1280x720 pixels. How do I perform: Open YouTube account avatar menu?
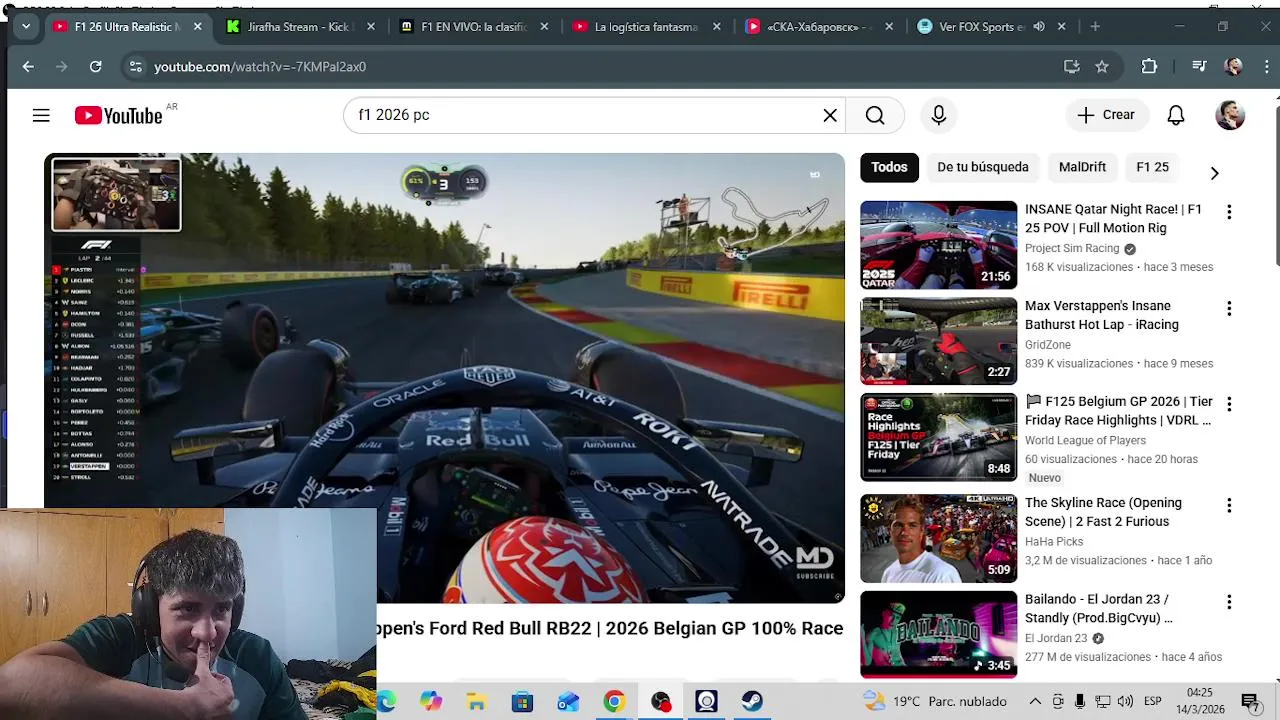[1230, 115]
